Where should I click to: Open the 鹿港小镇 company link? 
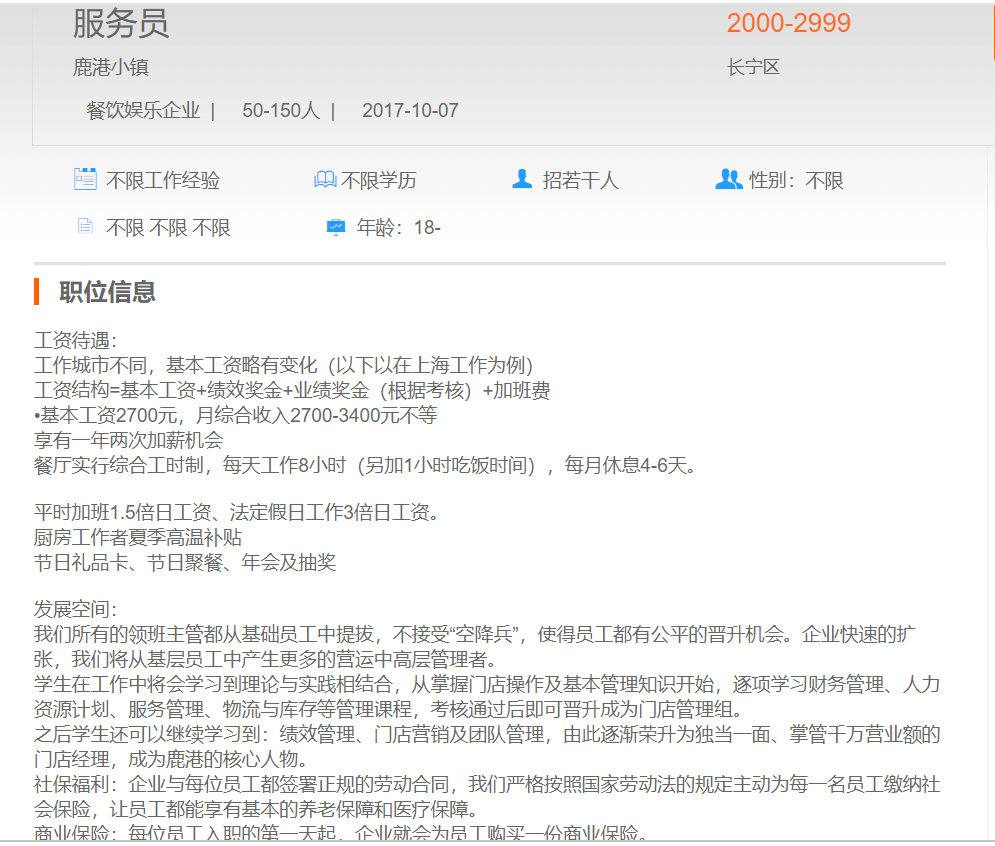coord(111,68)
